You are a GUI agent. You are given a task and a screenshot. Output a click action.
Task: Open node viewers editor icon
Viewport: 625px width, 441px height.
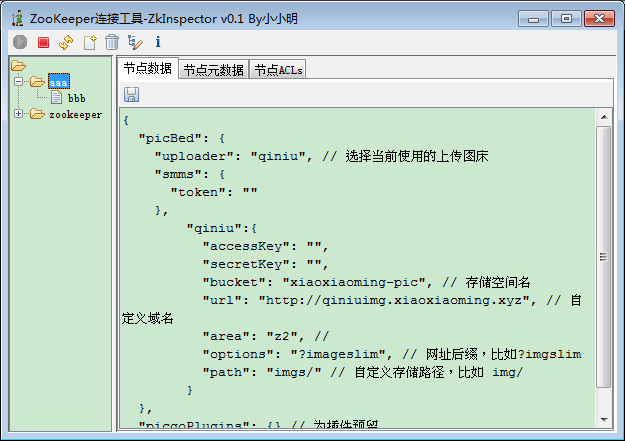pyautogui.click(x=135, y=42)
